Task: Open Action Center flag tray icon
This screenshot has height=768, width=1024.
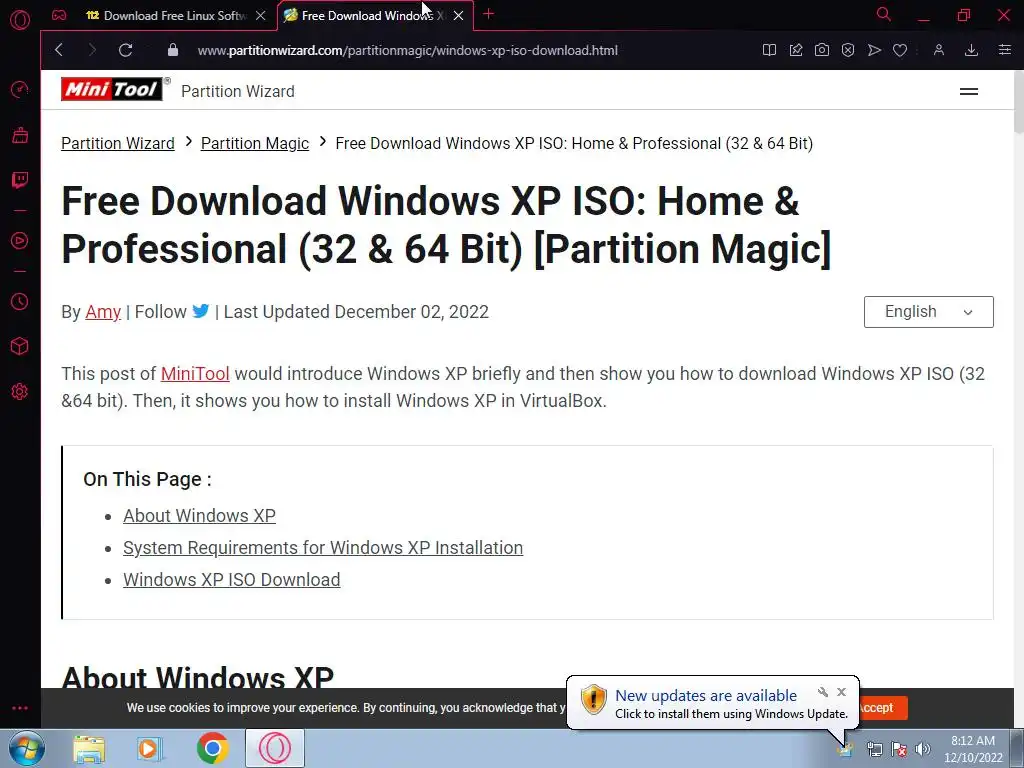Action: click(x=899, y=749)
